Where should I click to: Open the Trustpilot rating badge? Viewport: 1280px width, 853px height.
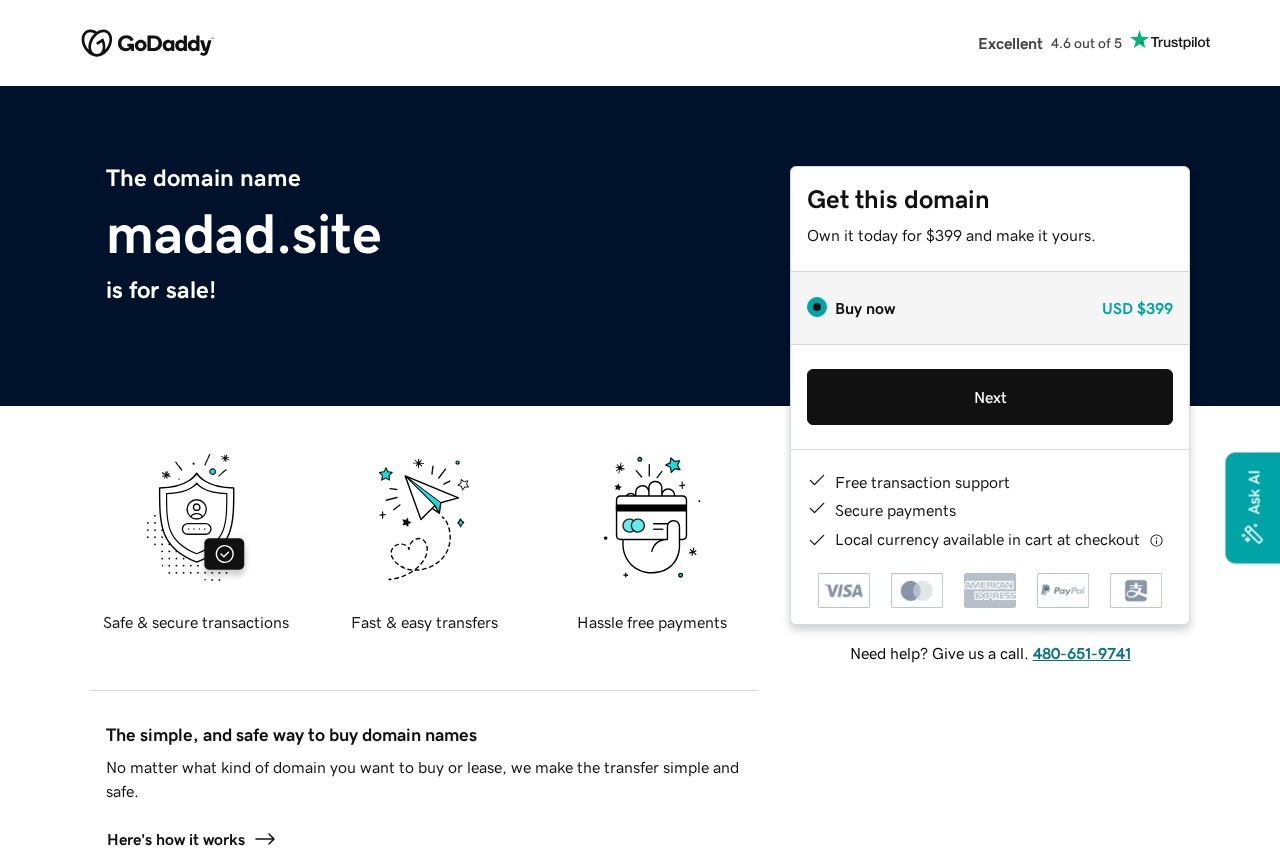(1169, 42)
